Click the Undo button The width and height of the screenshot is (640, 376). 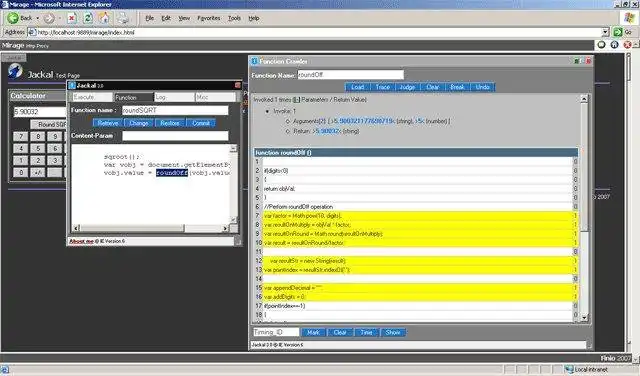click(483, 87)
